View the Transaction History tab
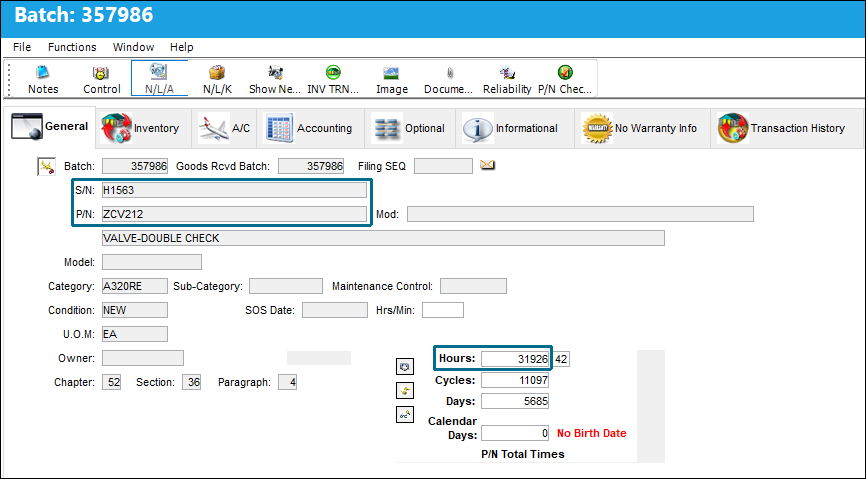866x479 pixels. tap(786, 128)
